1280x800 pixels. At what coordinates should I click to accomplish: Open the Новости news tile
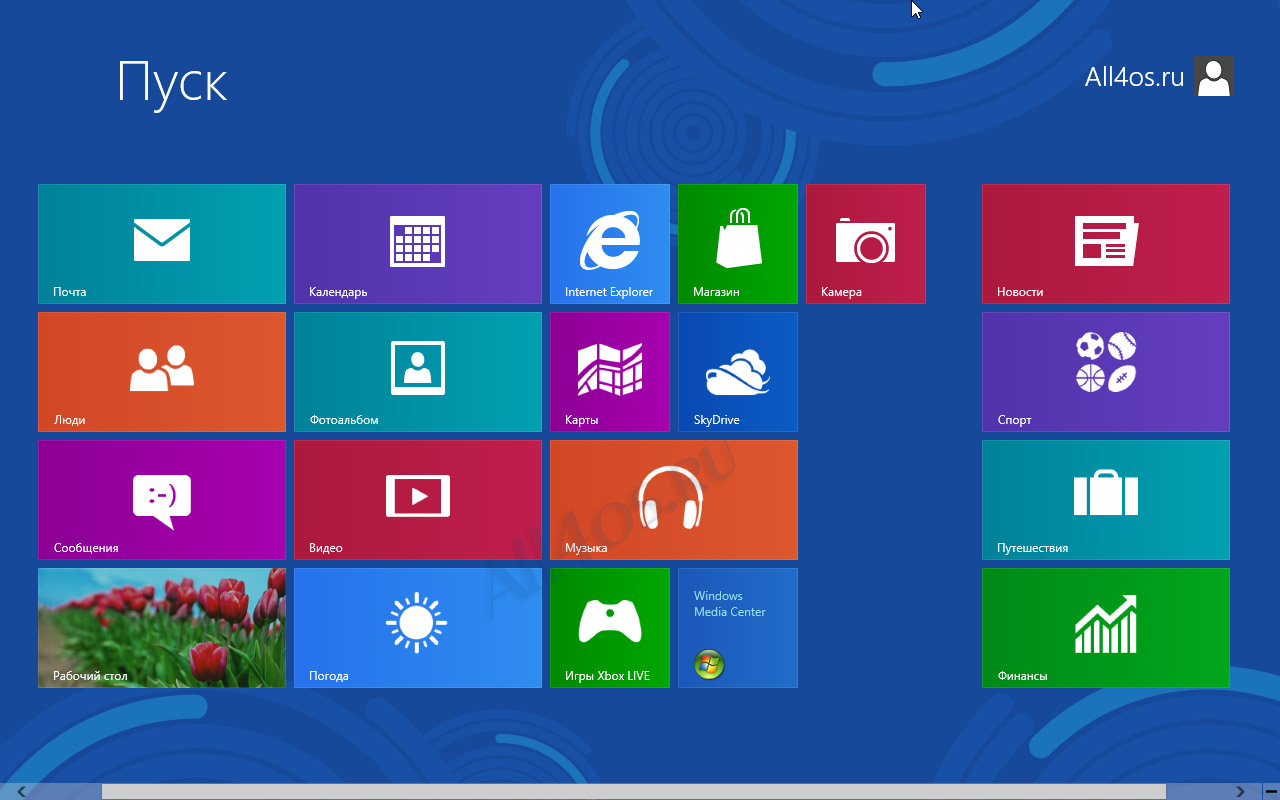click(x=1106, y=244)
